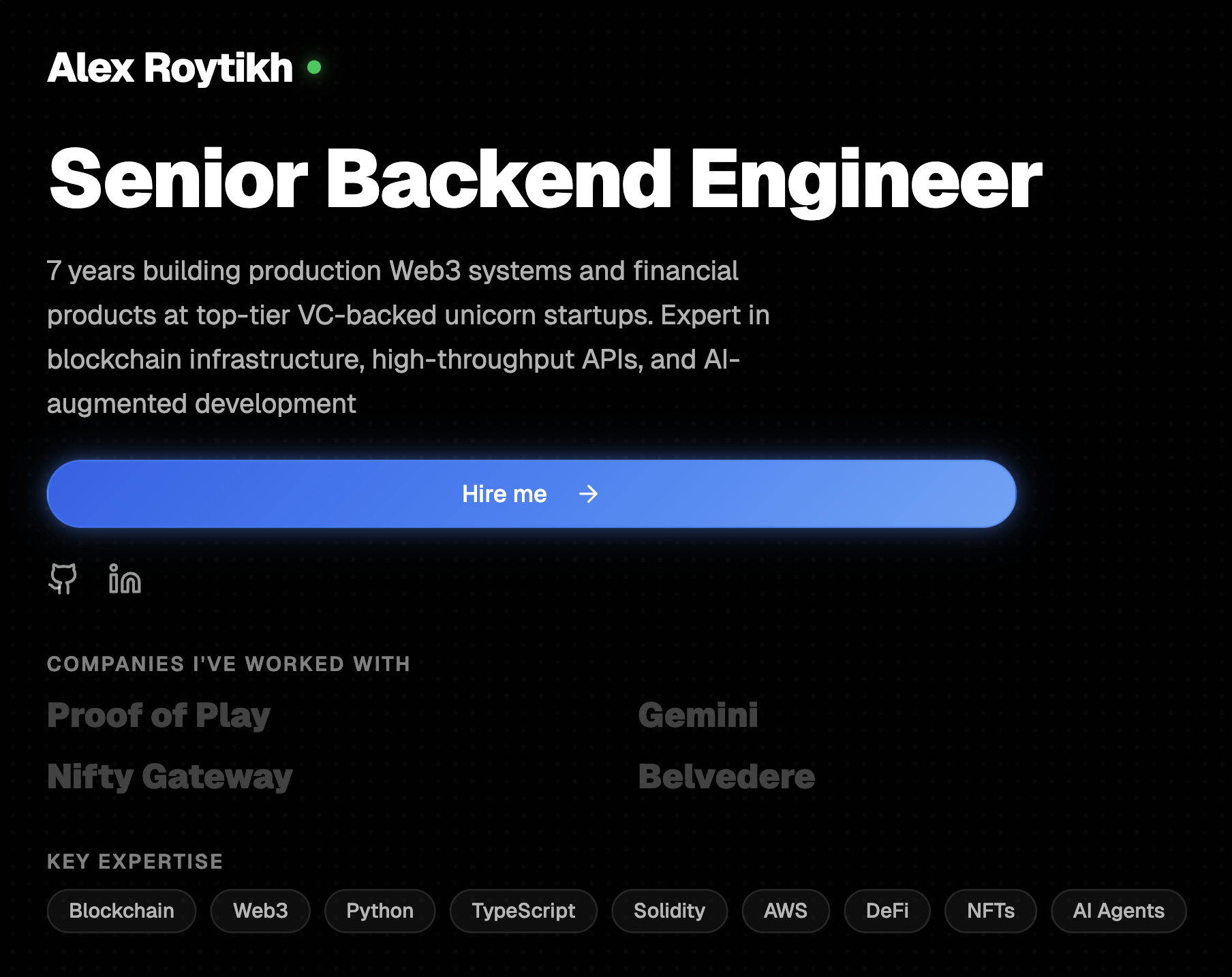Click the Alex Roytikh name heading

click(170, 68)
